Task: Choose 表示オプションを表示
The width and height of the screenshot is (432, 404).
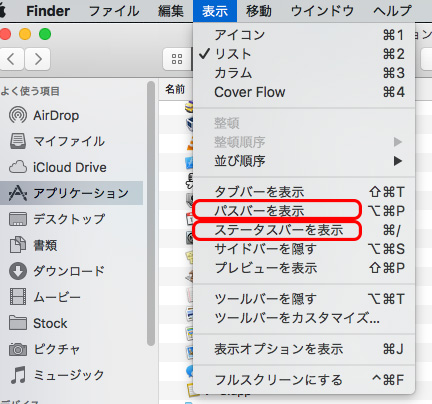Action: pos(304,349)
